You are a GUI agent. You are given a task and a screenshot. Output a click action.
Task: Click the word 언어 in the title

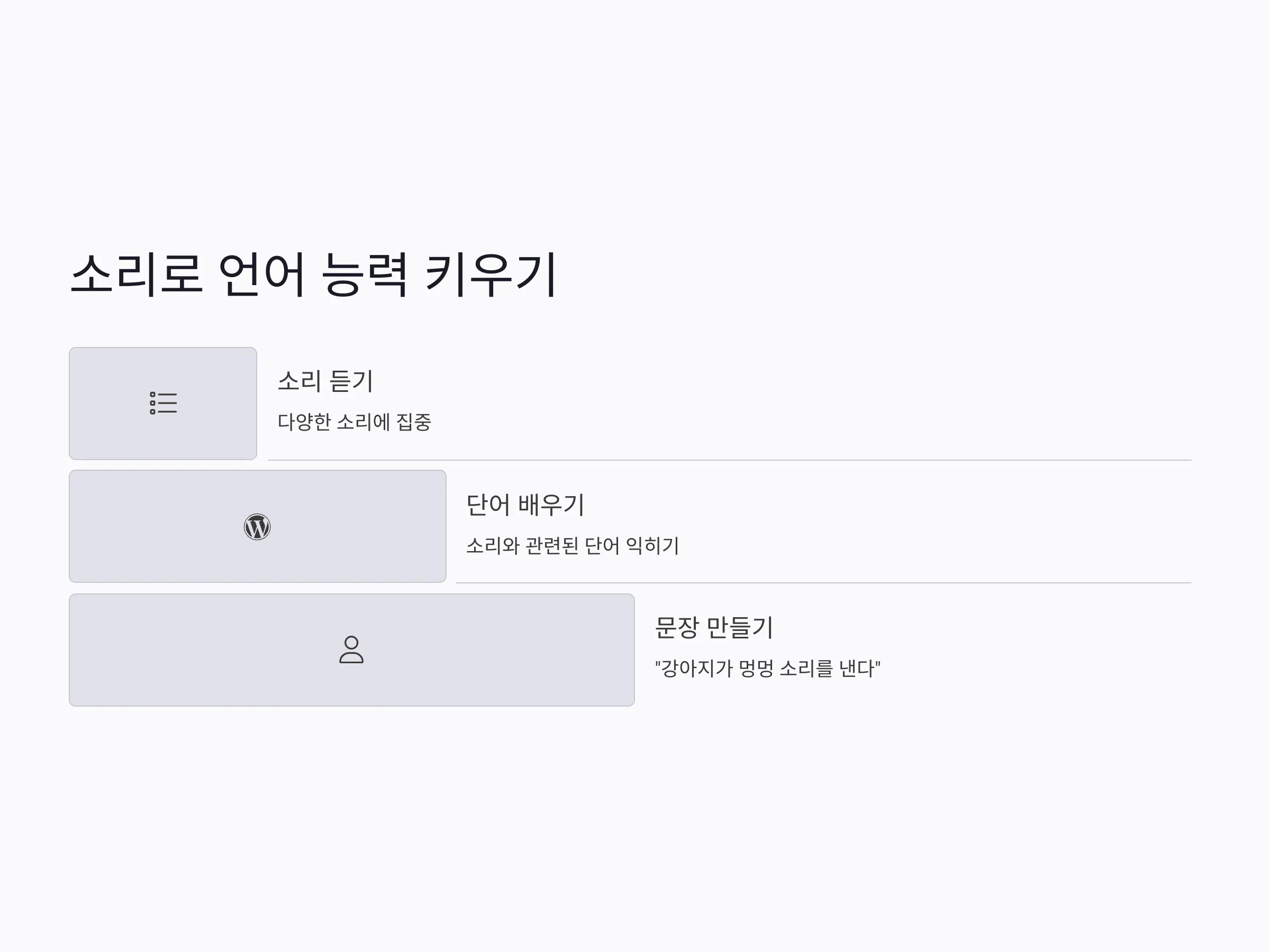[x=261, y=275]
